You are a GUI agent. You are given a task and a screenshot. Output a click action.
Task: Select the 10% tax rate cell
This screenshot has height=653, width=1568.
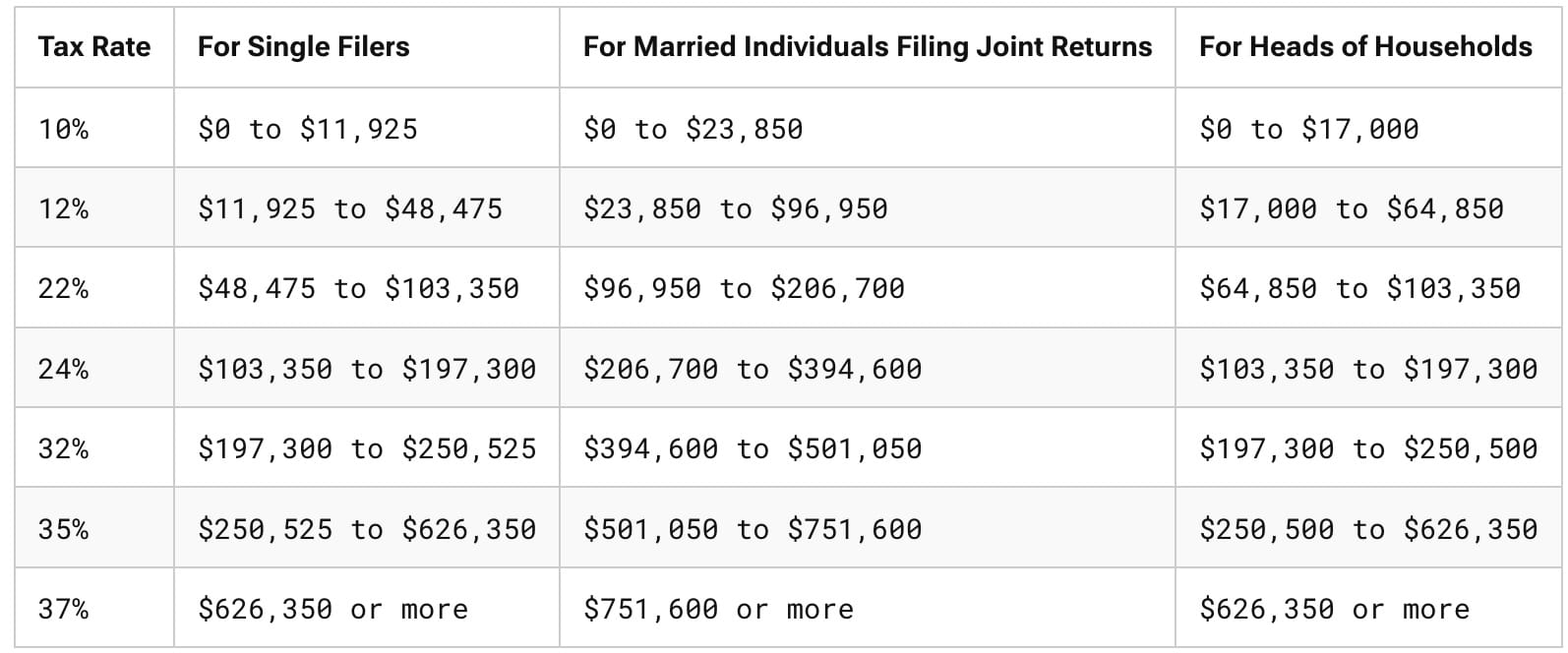(x=64, y=129)
